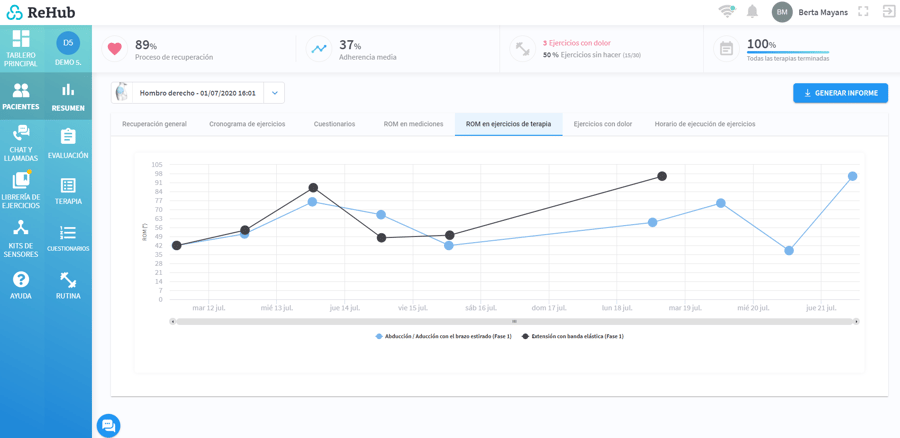900x438 pixels.
Task: Open the floating chat bubble button
Action: click(x=108, y=425)
